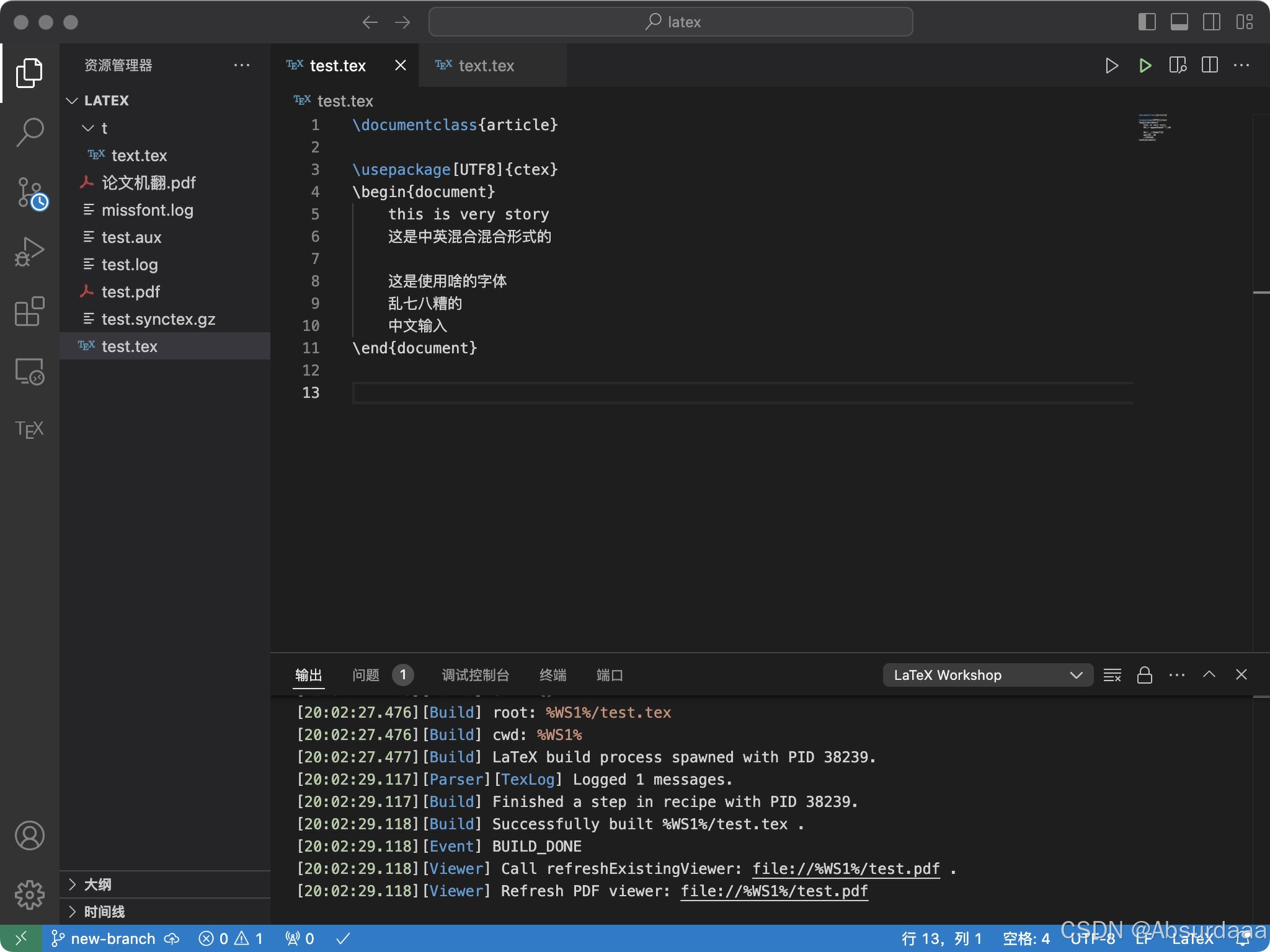Viewport: 1270px width, 952px height.
Task: Open the Manage gear icon
Action: coord(29,895)
